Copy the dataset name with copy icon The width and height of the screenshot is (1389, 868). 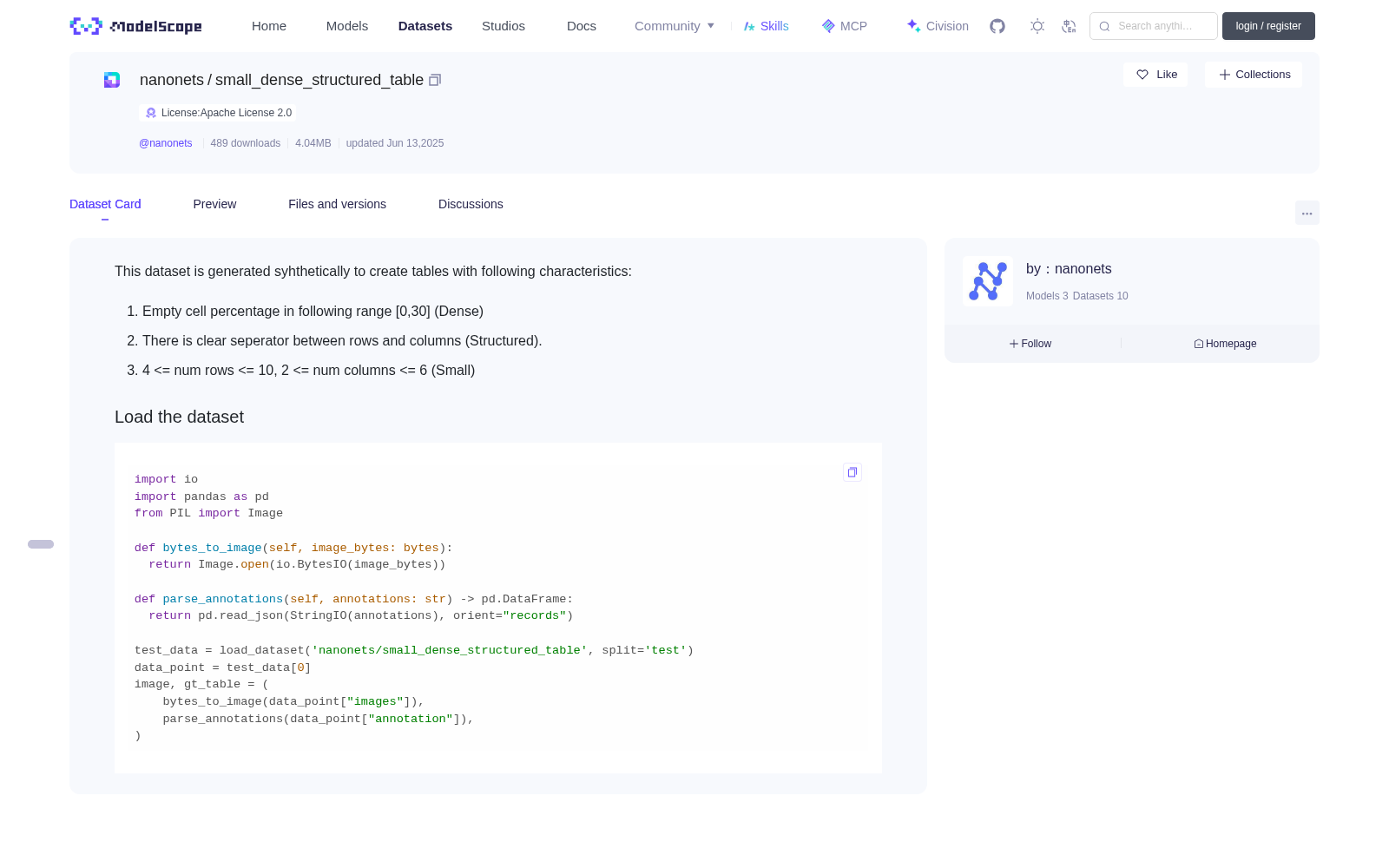click(x=435, y=80)
